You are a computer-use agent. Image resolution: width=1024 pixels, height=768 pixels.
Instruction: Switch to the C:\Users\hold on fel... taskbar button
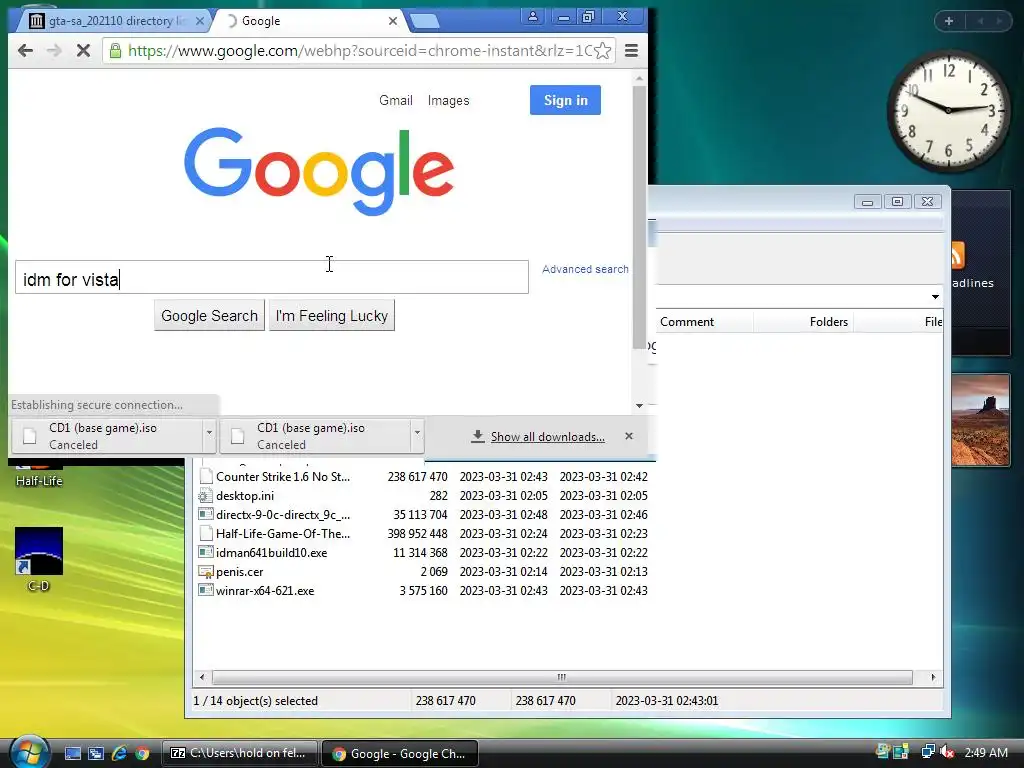click(239, 753)
